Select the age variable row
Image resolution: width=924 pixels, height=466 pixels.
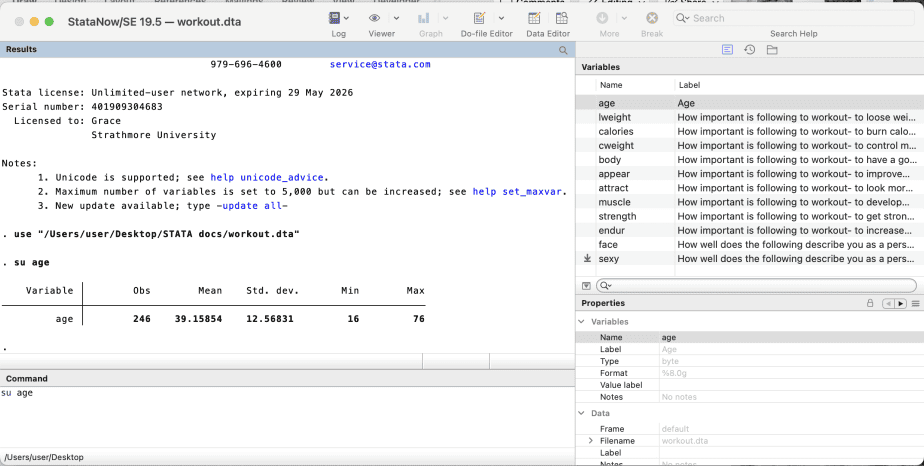pos(750,103)
